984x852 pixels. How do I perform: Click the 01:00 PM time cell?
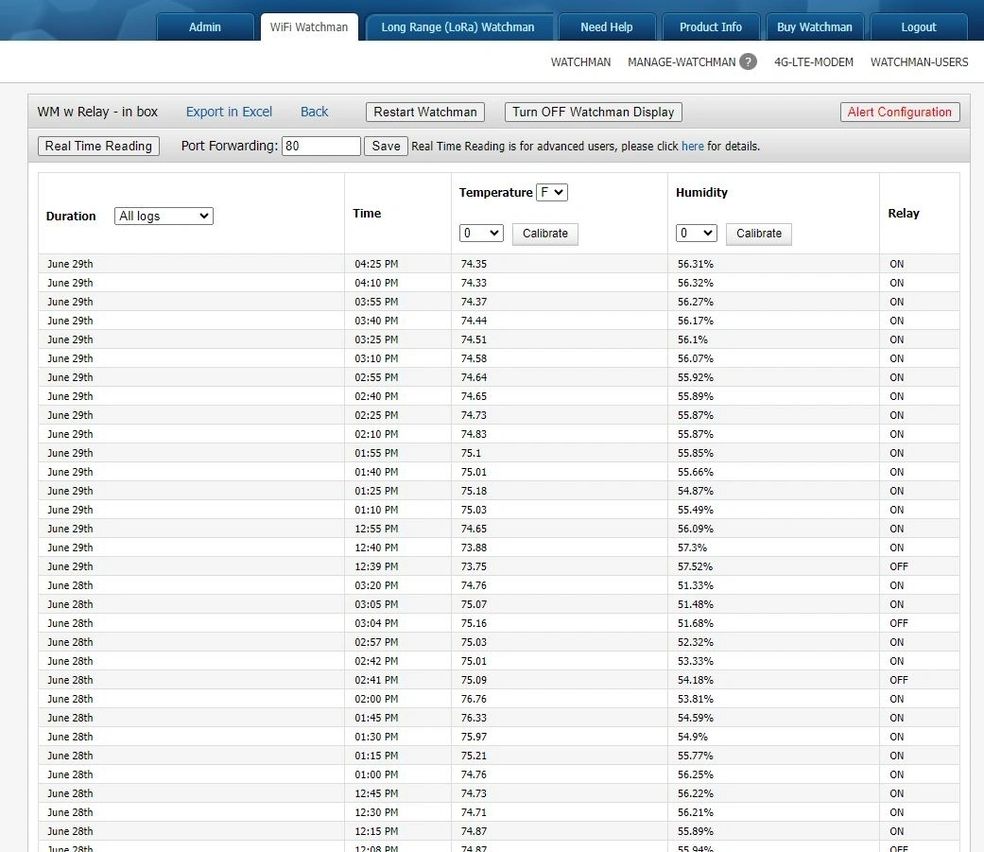(x=377, y=774)
